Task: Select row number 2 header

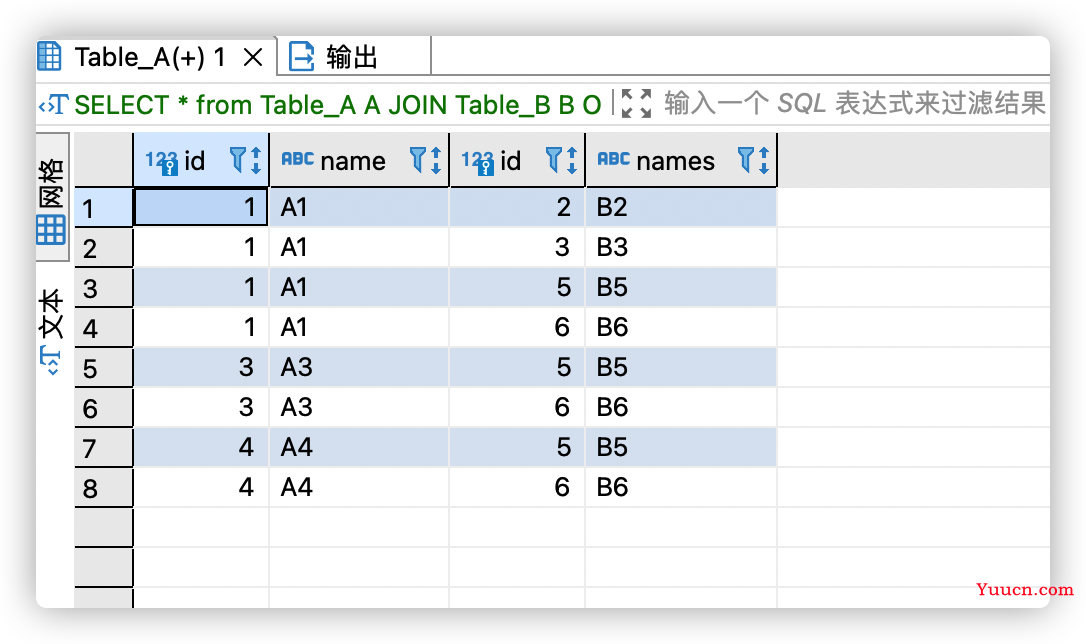Action: click(103, 248)
